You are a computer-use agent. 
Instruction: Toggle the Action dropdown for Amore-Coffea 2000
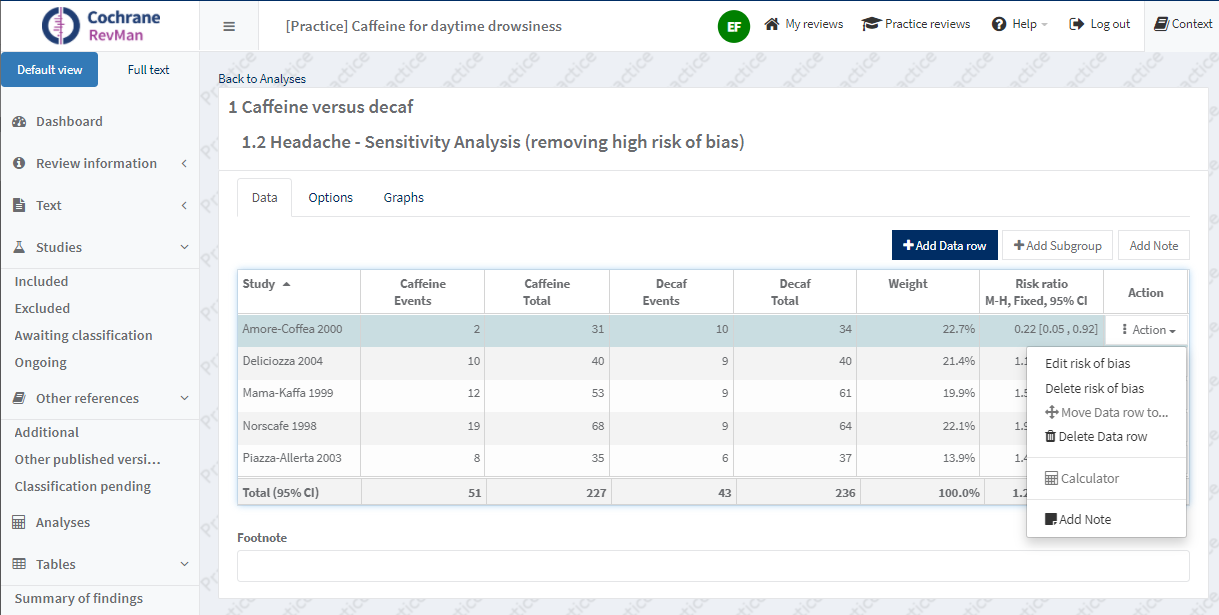pyautogui.click(x=1148, y=330)
